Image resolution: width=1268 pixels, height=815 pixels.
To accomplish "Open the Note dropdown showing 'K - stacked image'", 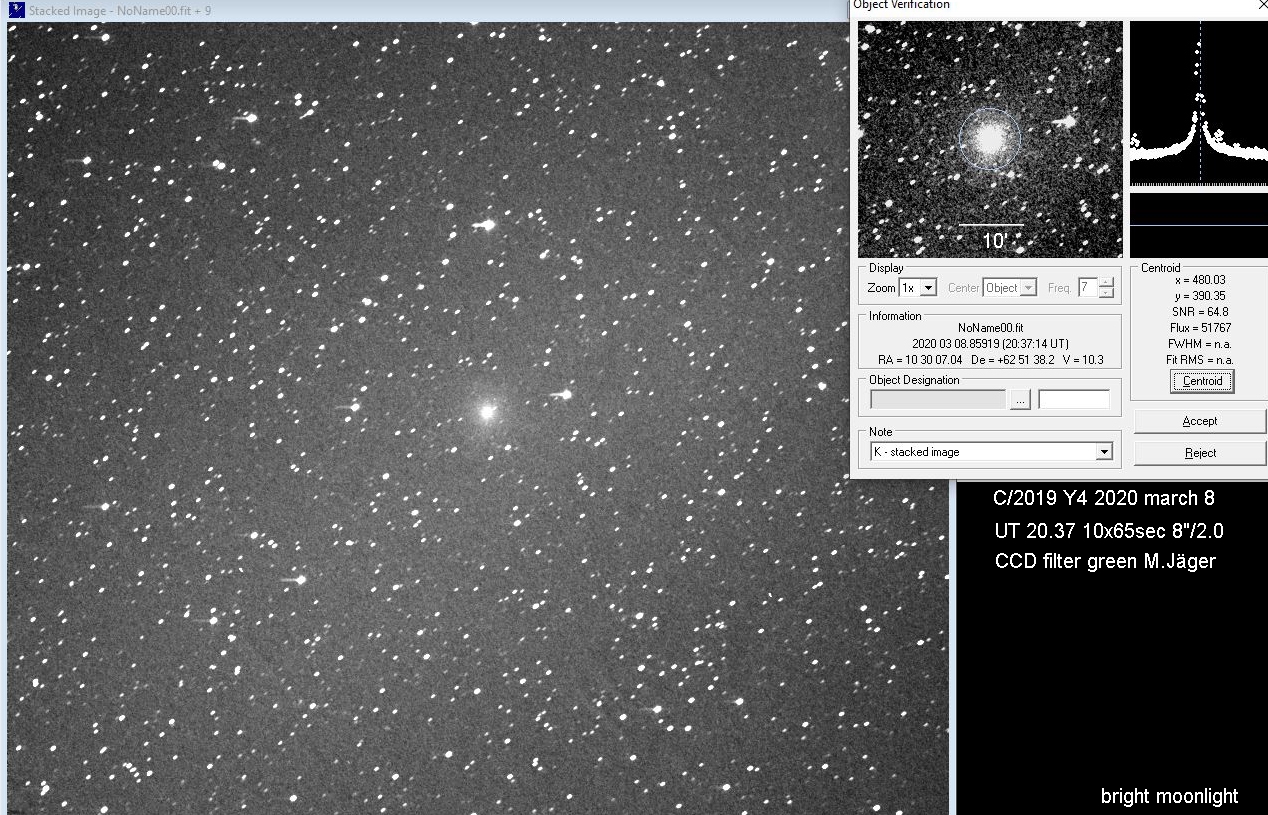I will pyautogui.click(x=1104, y=451).
